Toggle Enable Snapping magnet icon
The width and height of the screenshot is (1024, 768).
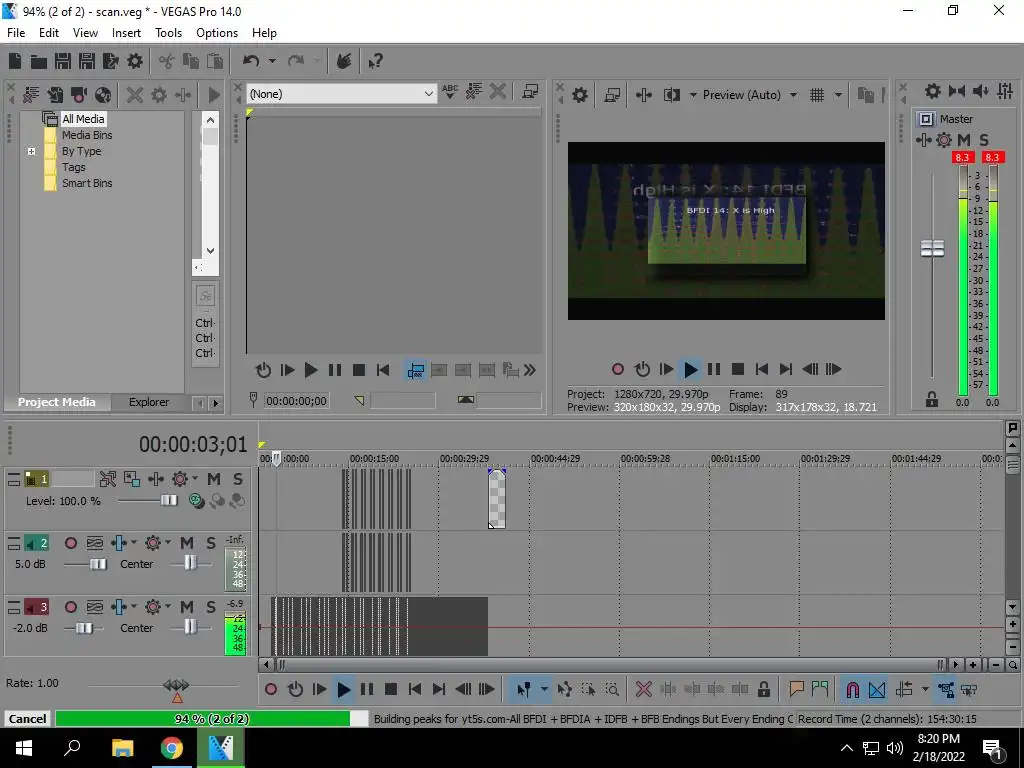[x=853, y=689]
